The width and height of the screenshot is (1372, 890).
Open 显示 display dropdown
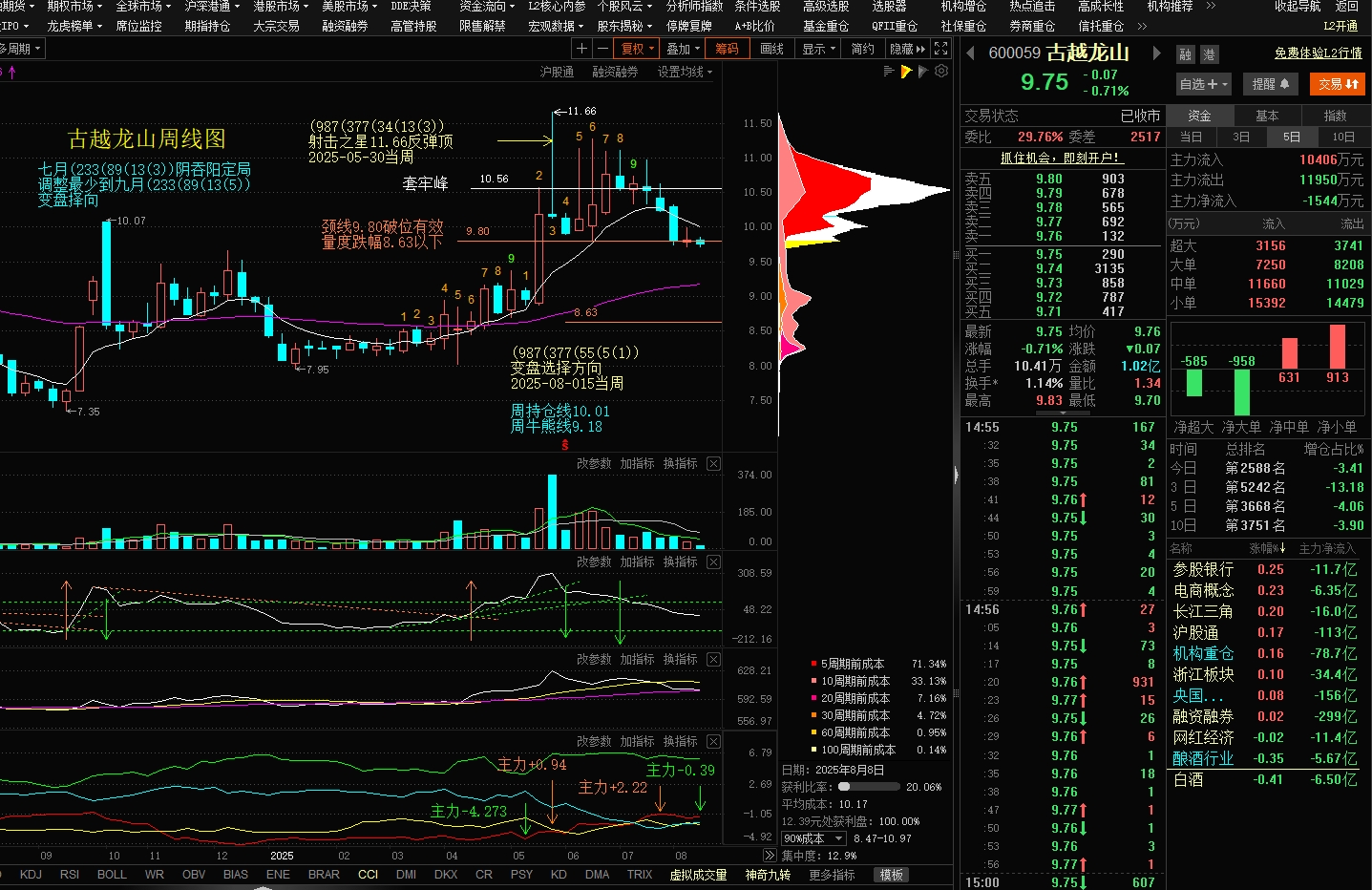click(818, 49)
